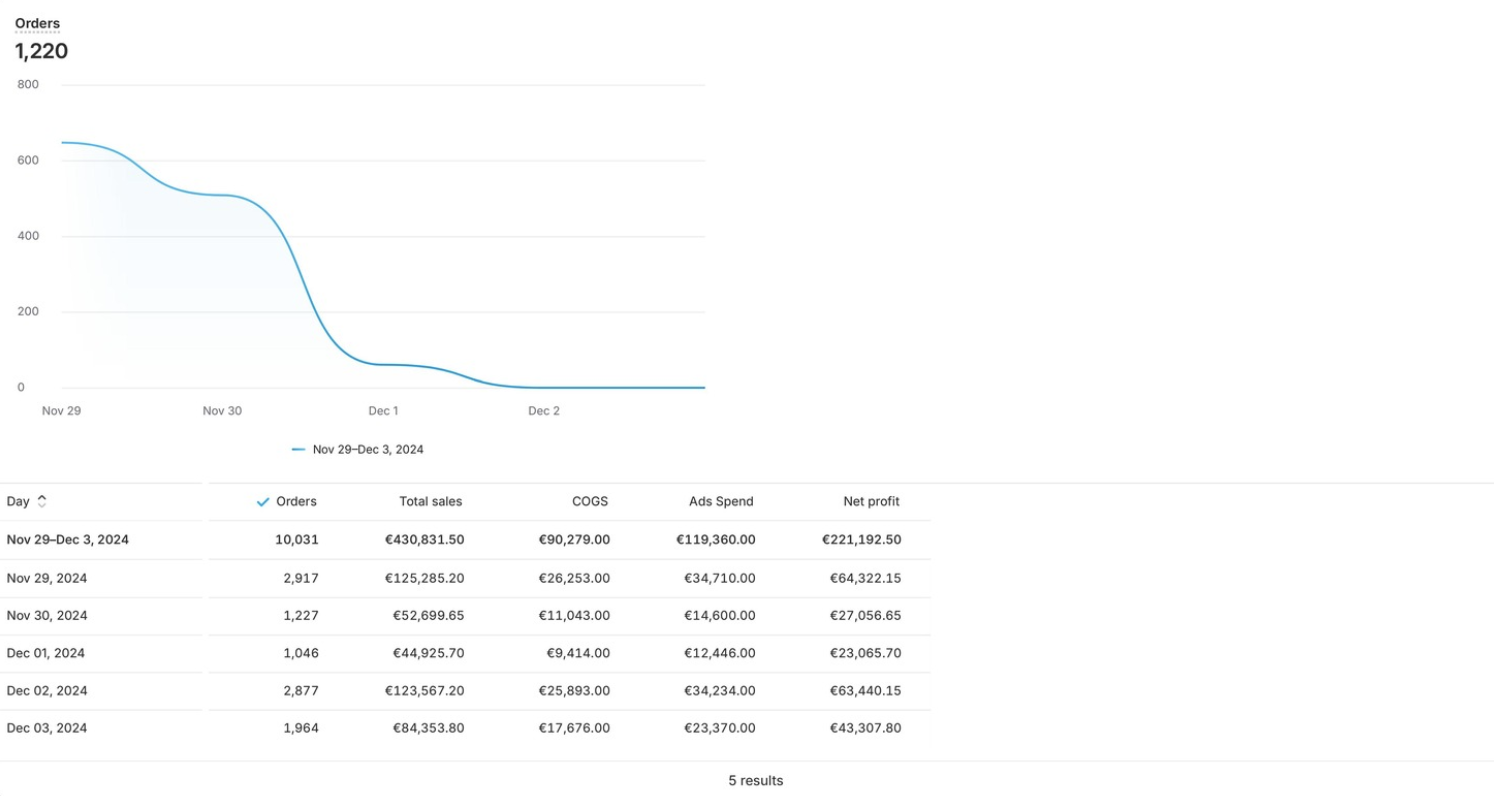
Task: Click the Dec 2 x-axis label
Action: coord(544,411)
